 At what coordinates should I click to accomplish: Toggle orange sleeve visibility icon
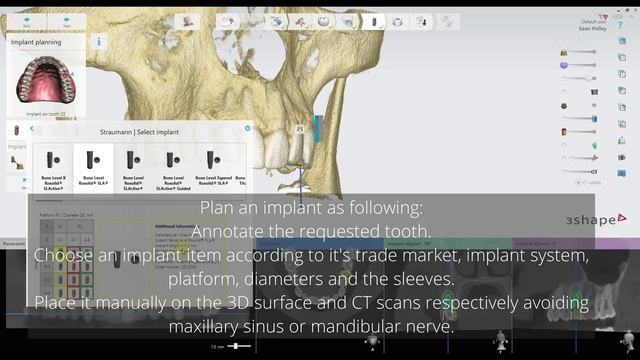(x=564, y=131)
